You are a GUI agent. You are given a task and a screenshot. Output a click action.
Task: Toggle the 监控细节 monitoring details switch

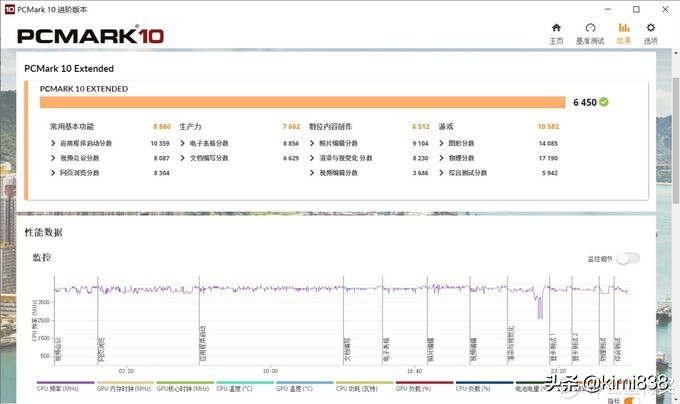tap(628, 259)
